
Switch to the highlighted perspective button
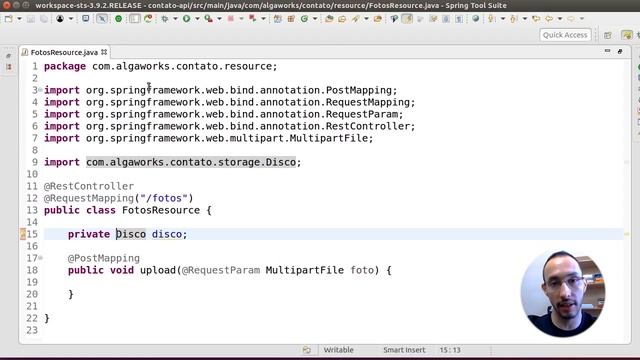[x=627, y=36]
